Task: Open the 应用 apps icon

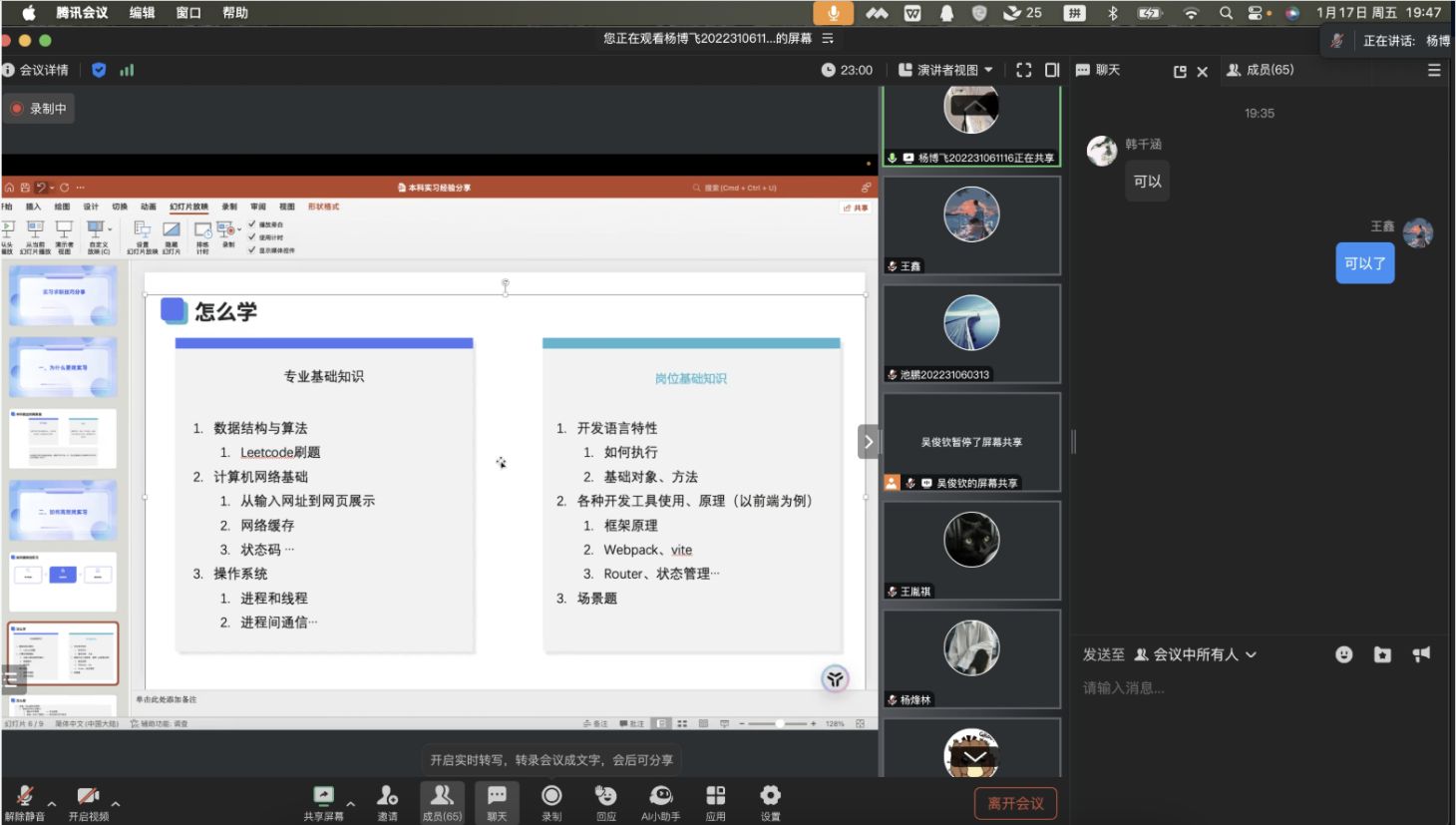Action: pos(715,796)
